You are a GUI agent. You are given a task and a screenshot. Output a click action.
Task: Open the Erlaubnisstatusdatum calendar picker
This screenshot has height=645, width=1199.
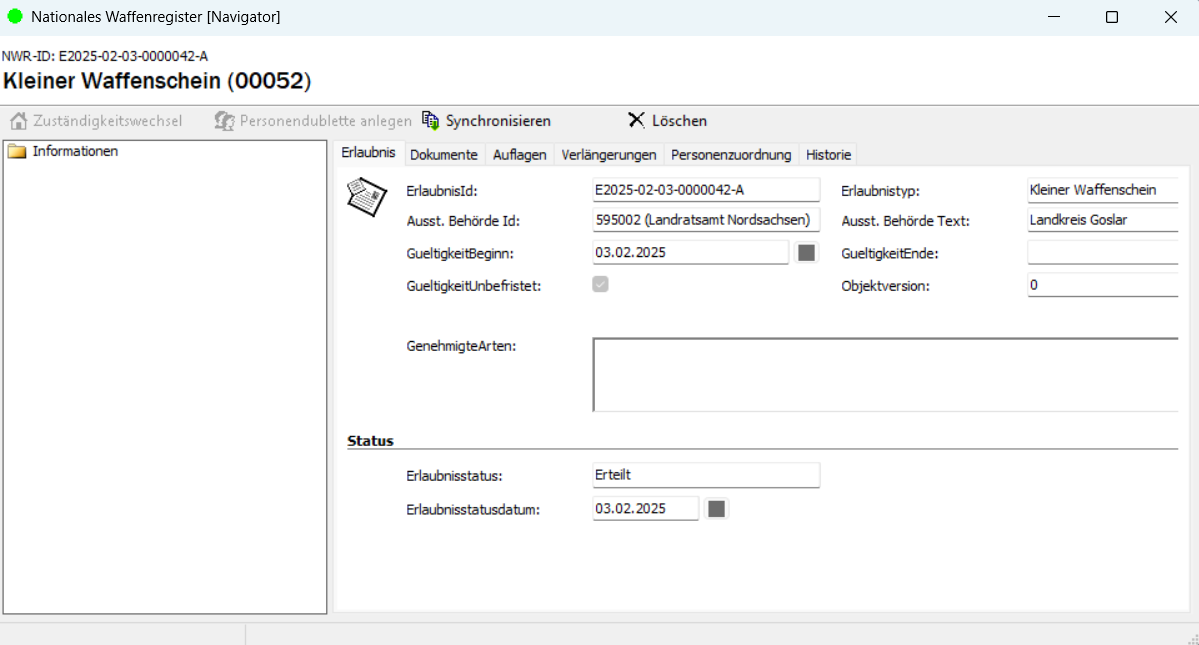click(716, 509)
